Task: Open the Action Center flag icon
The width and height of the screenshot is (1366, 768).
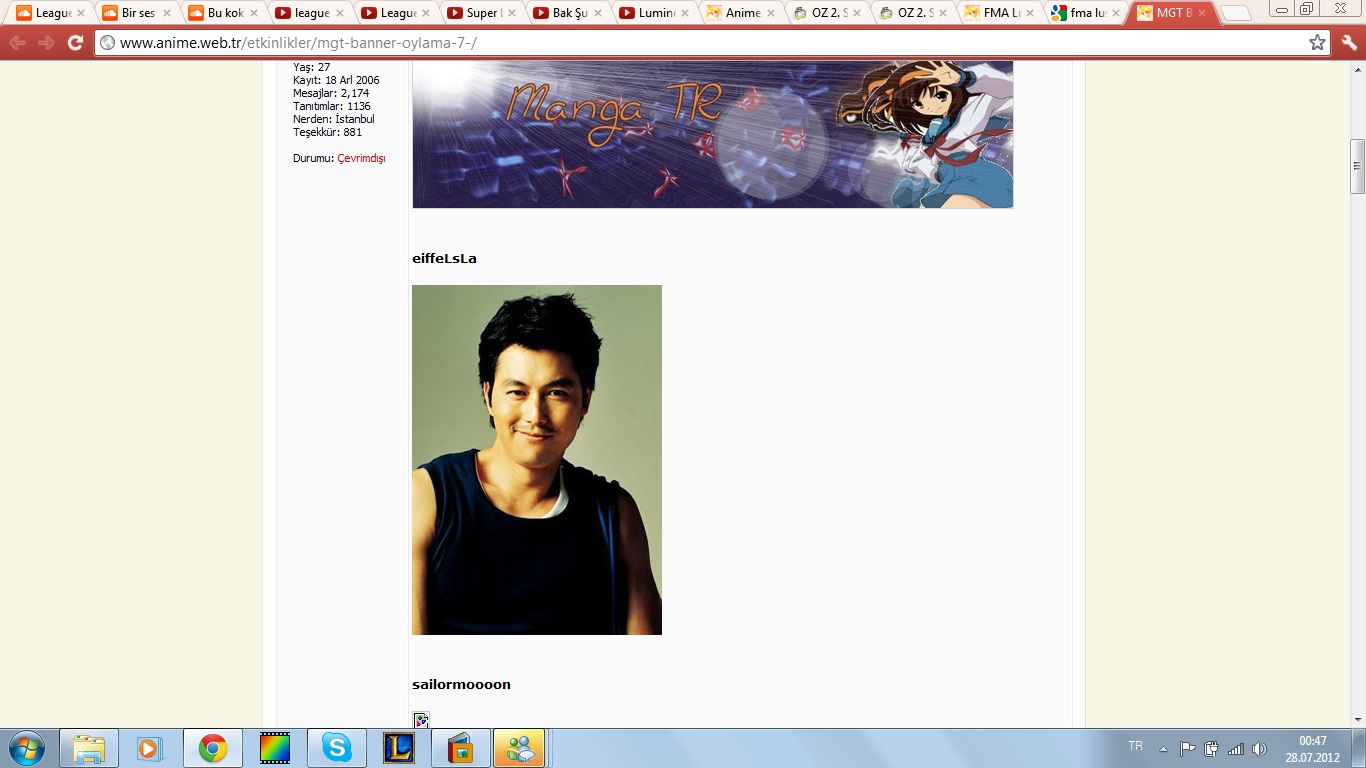Action: coord(1188,749)
